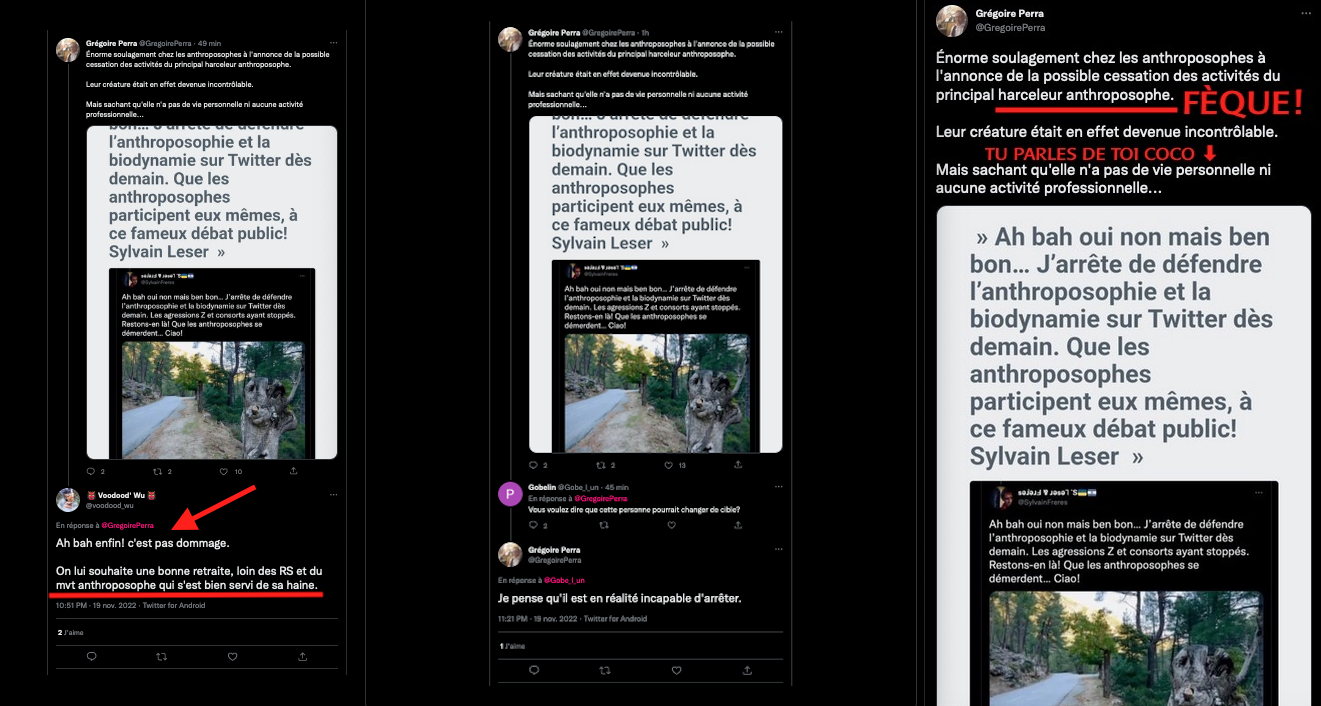Image resolution: width=1321 pixels, height=706 pixels.
Task: Like the tweet "incapable d'arrêter"
Action: tap(677, 670)
